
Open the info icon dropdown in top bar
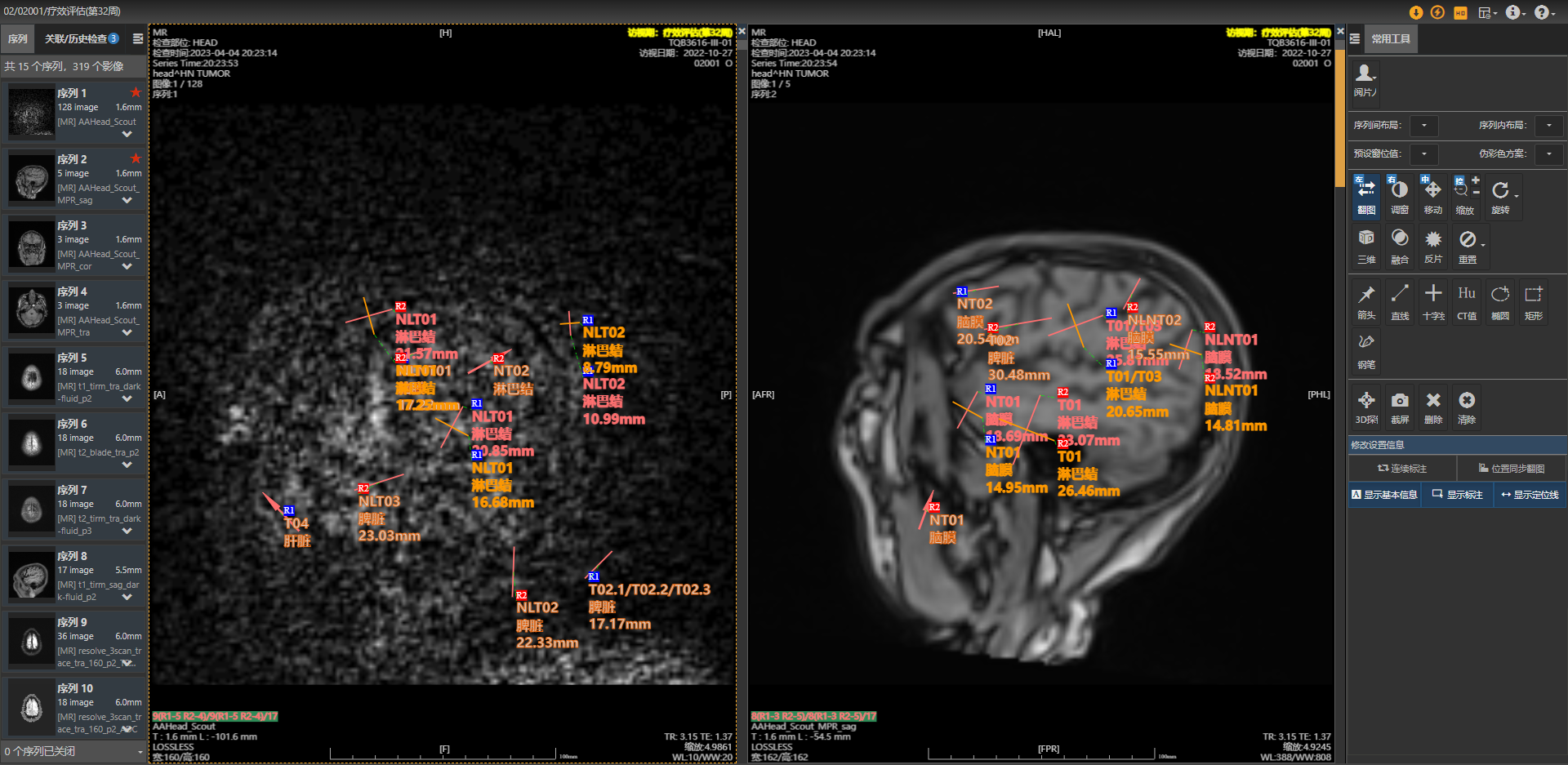point(1516,12)
